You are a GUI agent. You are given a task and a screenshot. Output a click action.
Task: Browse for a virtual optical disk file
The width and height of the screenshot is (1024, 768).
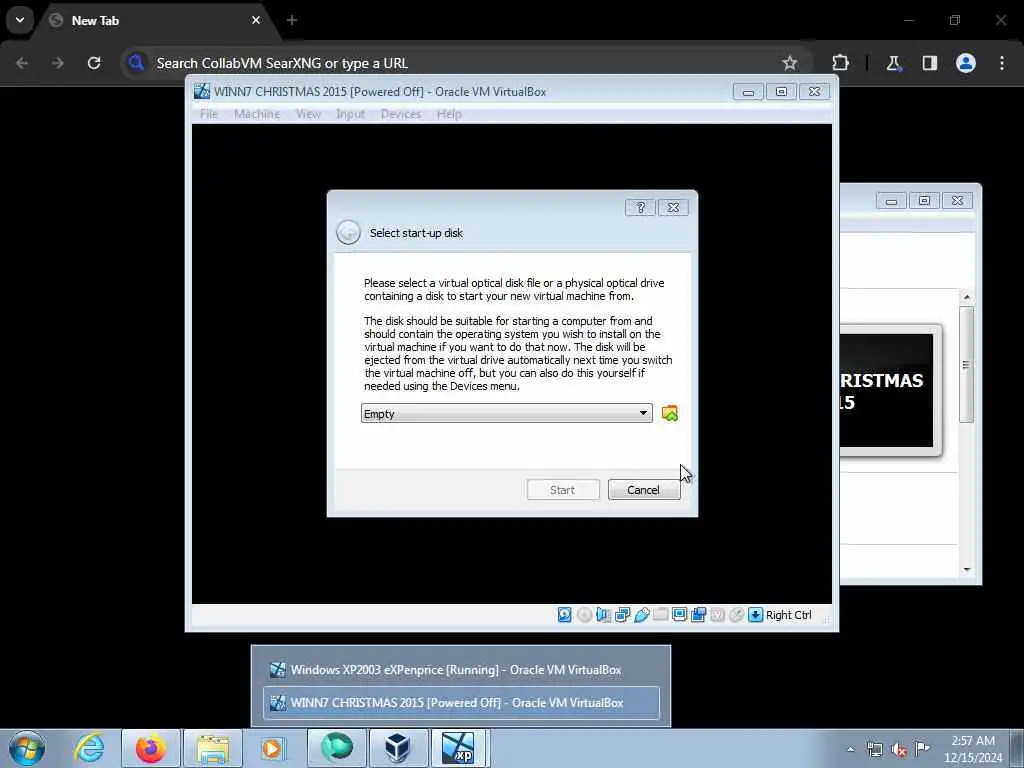669,413
